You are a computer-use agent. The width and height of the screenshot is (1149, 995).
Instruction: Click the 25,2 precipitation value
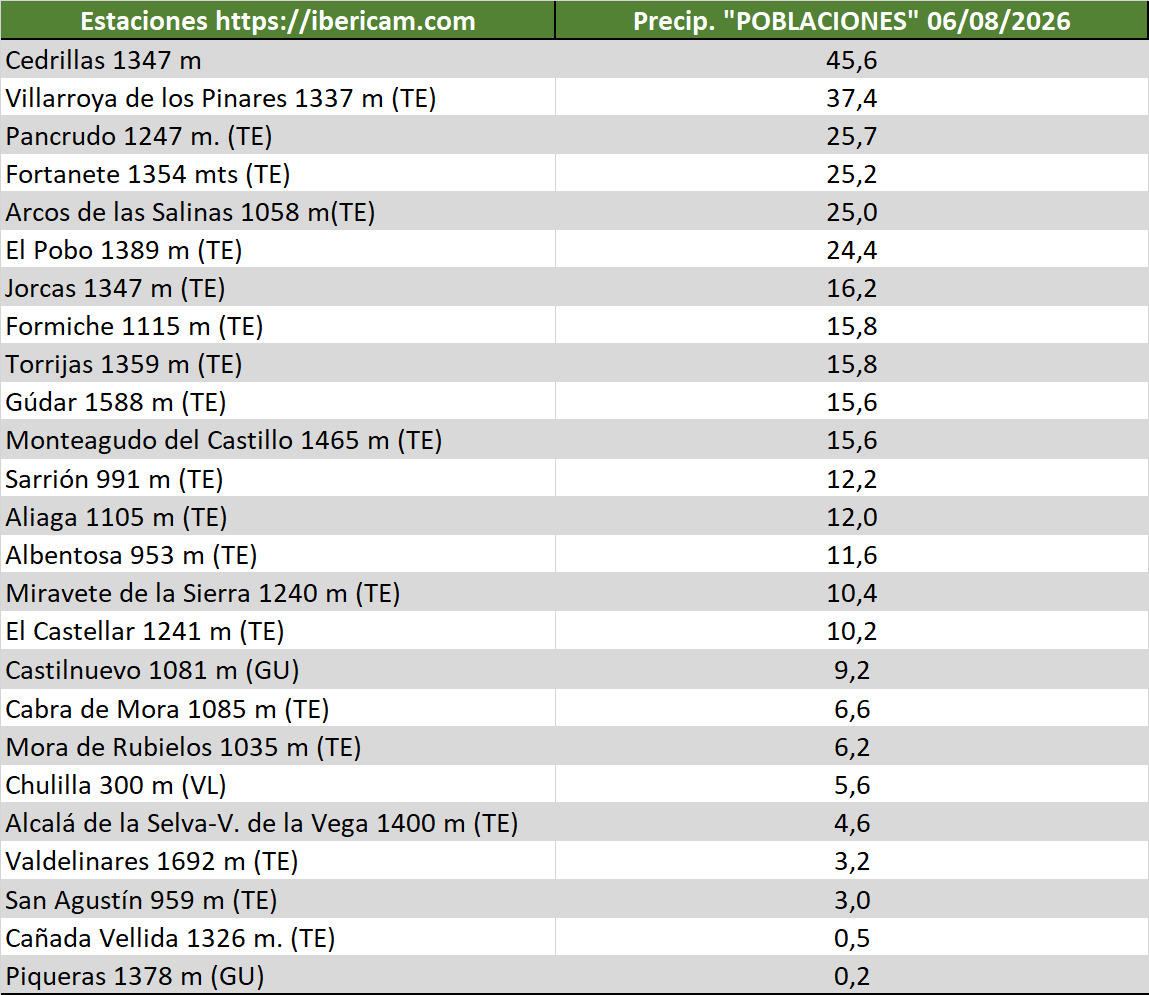click(851, 174)
